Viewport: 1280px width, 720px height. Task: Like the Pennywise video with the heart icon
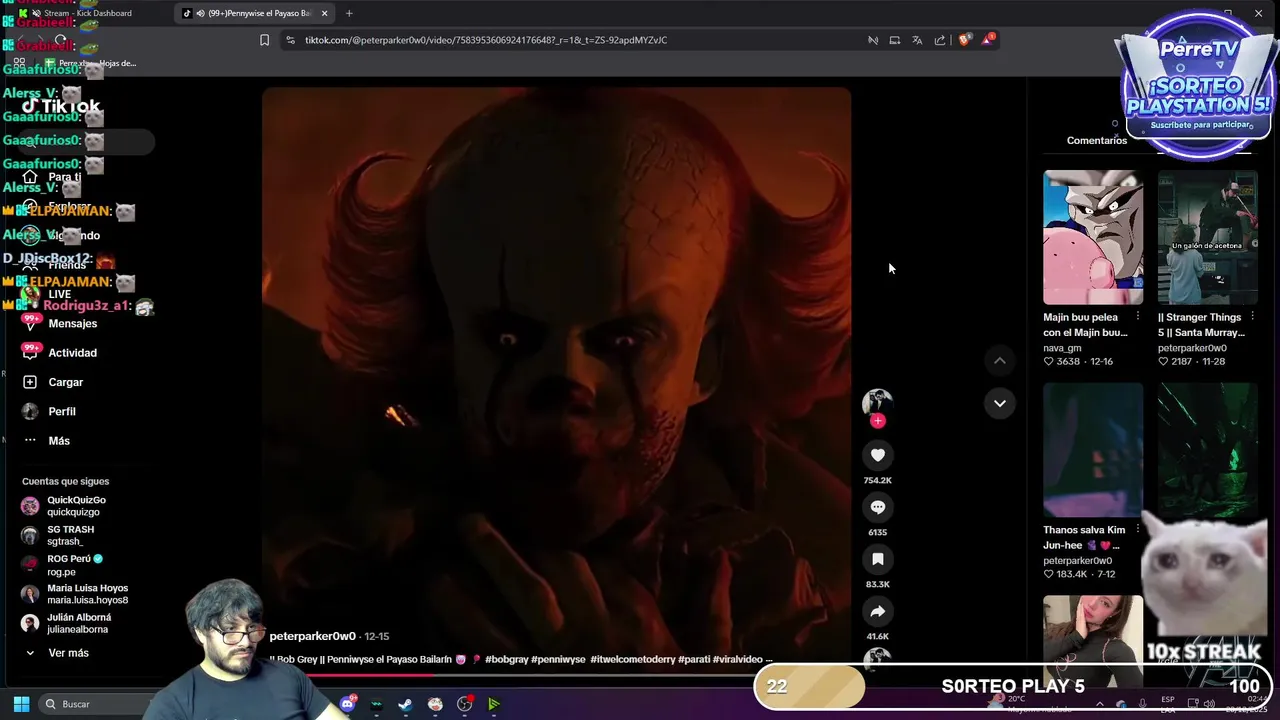click(x=877, y=455)
